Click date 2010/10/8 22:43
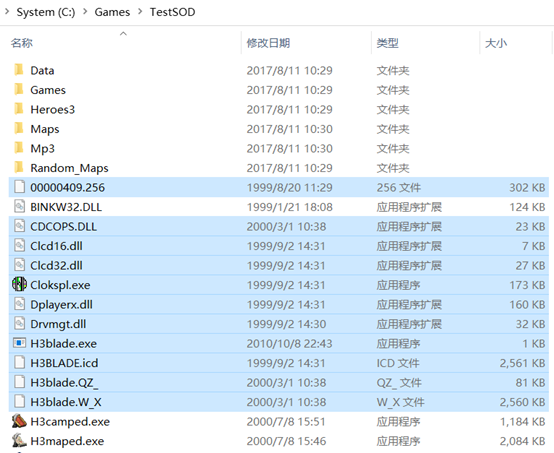554x453 pixels. (x=289, y=343)
